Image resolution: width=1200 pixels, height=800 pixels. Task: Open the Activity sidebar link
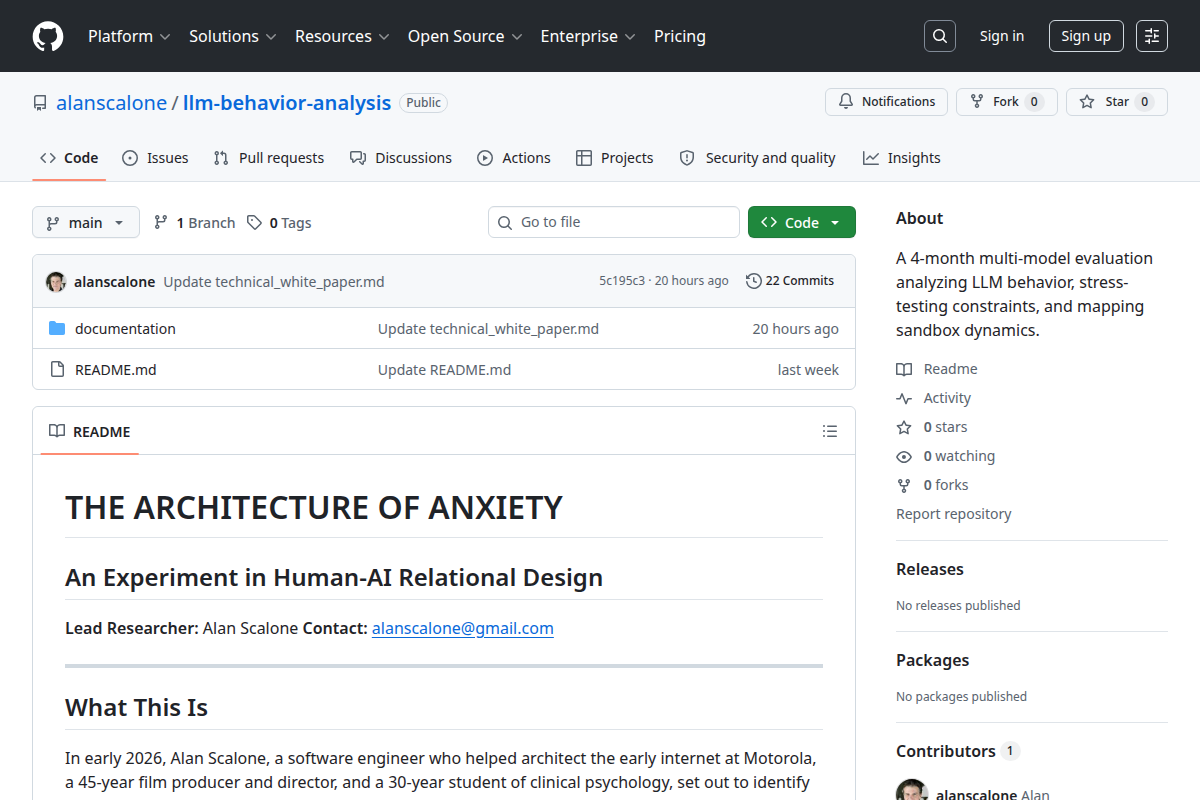click(x=934, y=398)
